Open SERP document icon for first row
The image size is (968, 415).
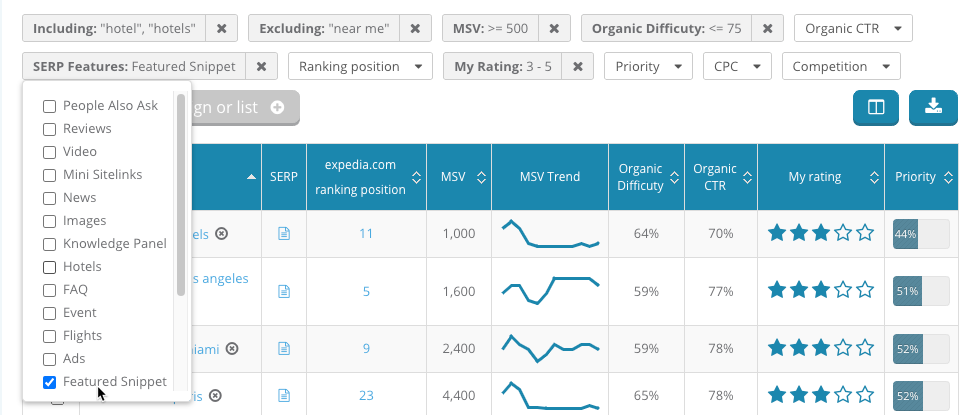[284, 234]
